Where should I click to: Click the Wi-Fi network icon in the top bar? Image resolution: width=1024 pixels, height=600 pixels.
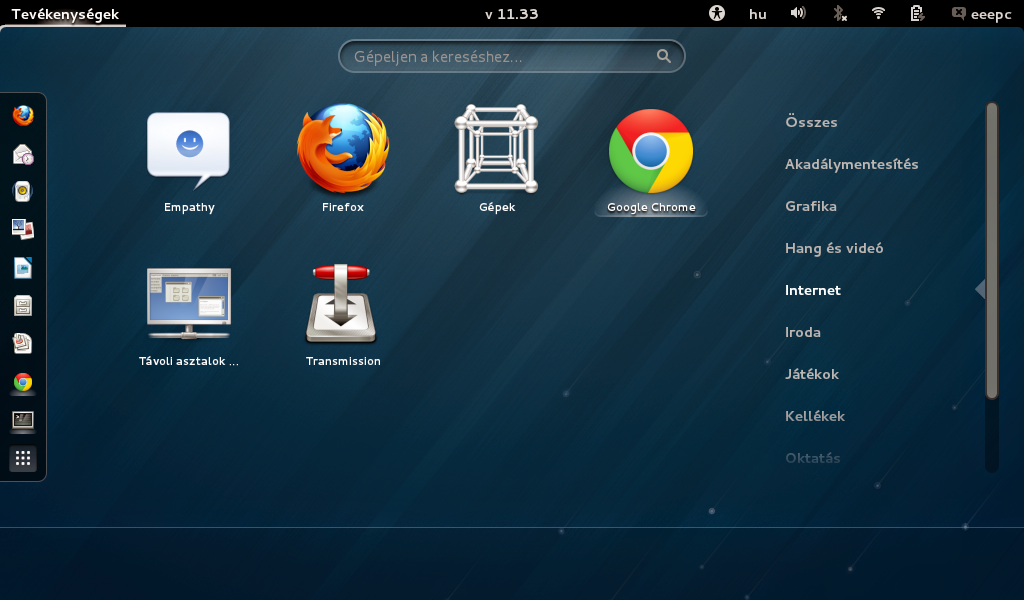point(878,13)
